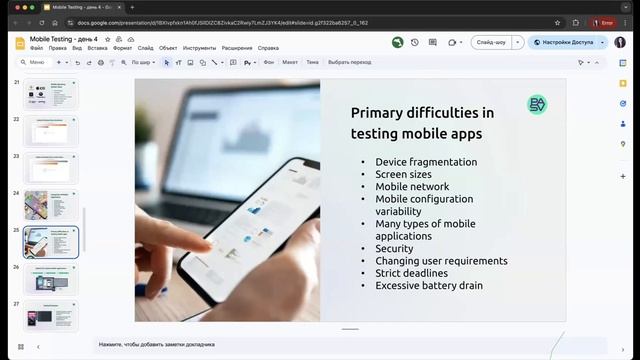Click the add comment icon
Viewport: 640px width, 360px height.
(x=233, y=62)
